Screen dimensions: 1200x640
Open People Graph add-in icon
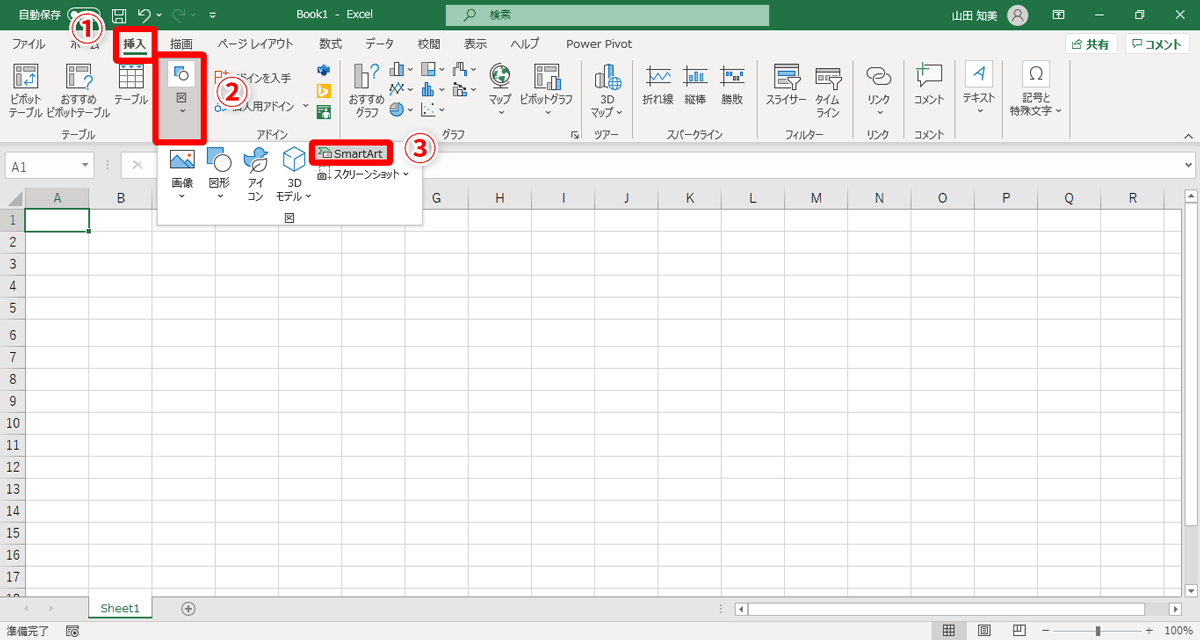(x=323, y=112)
